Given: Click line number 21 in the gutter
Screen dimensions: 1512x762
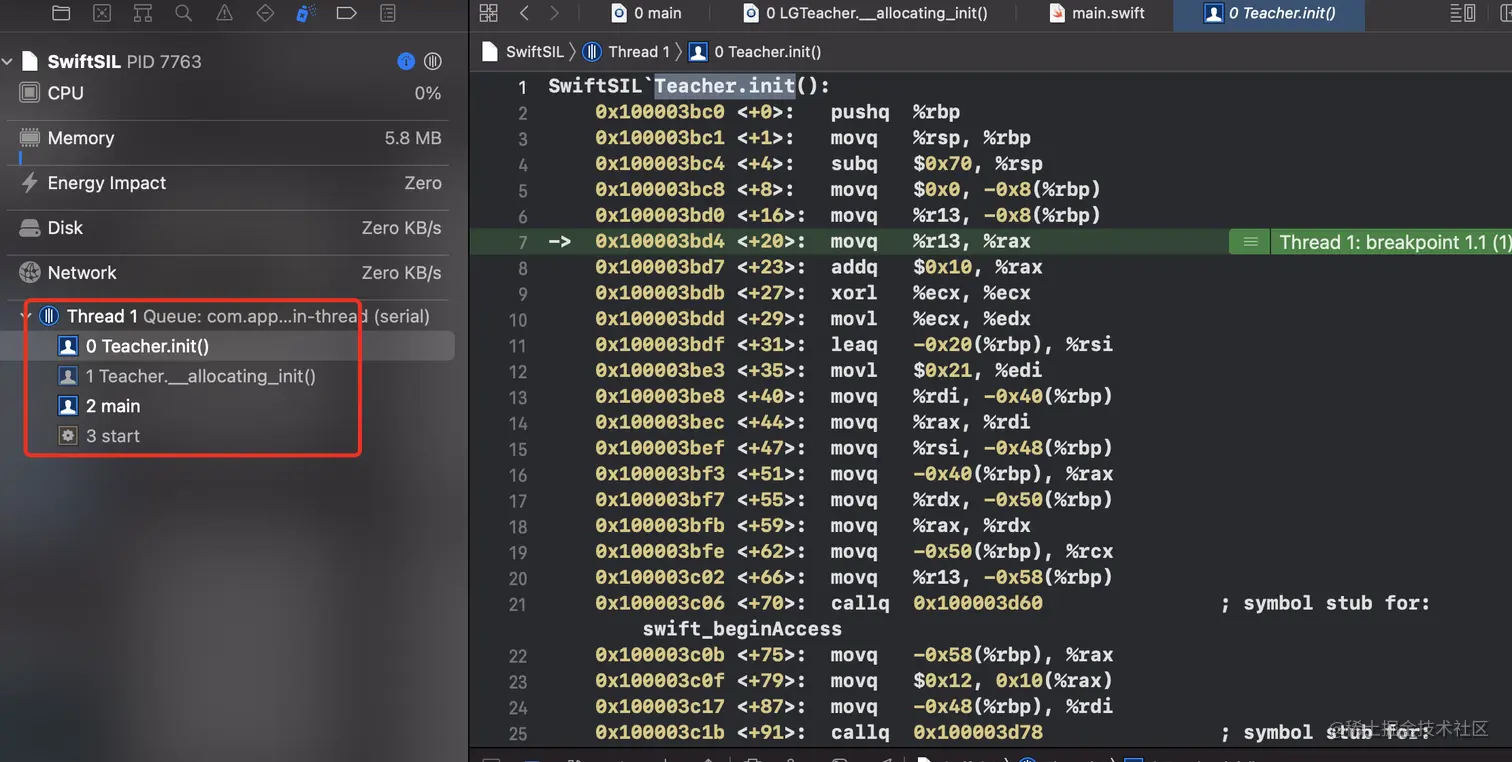Looking at the screenshot, I should click(x=517, y=603).
